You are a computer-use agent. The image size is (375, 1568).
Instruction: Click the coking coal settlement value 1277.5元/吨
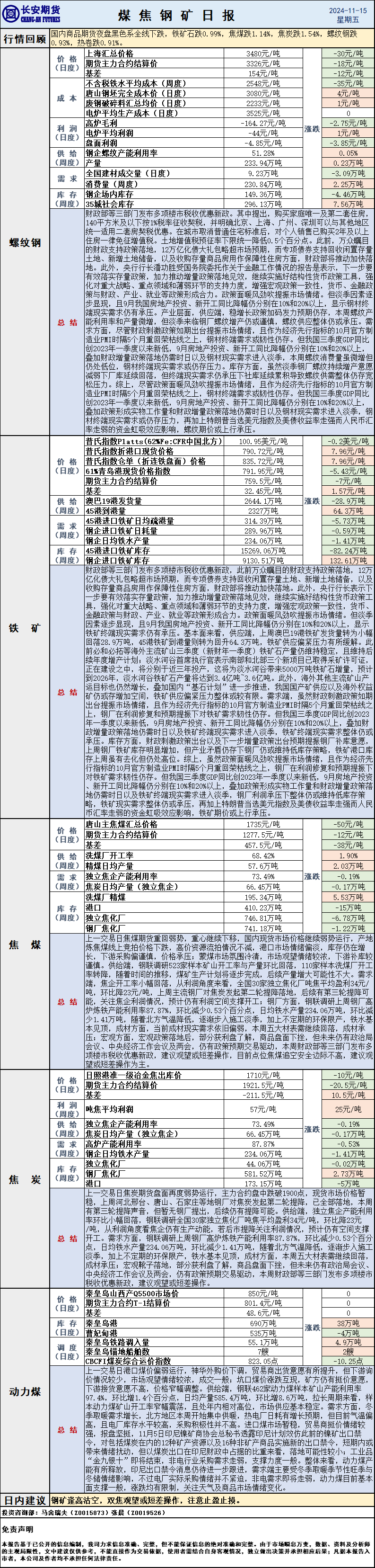(263, 835)
